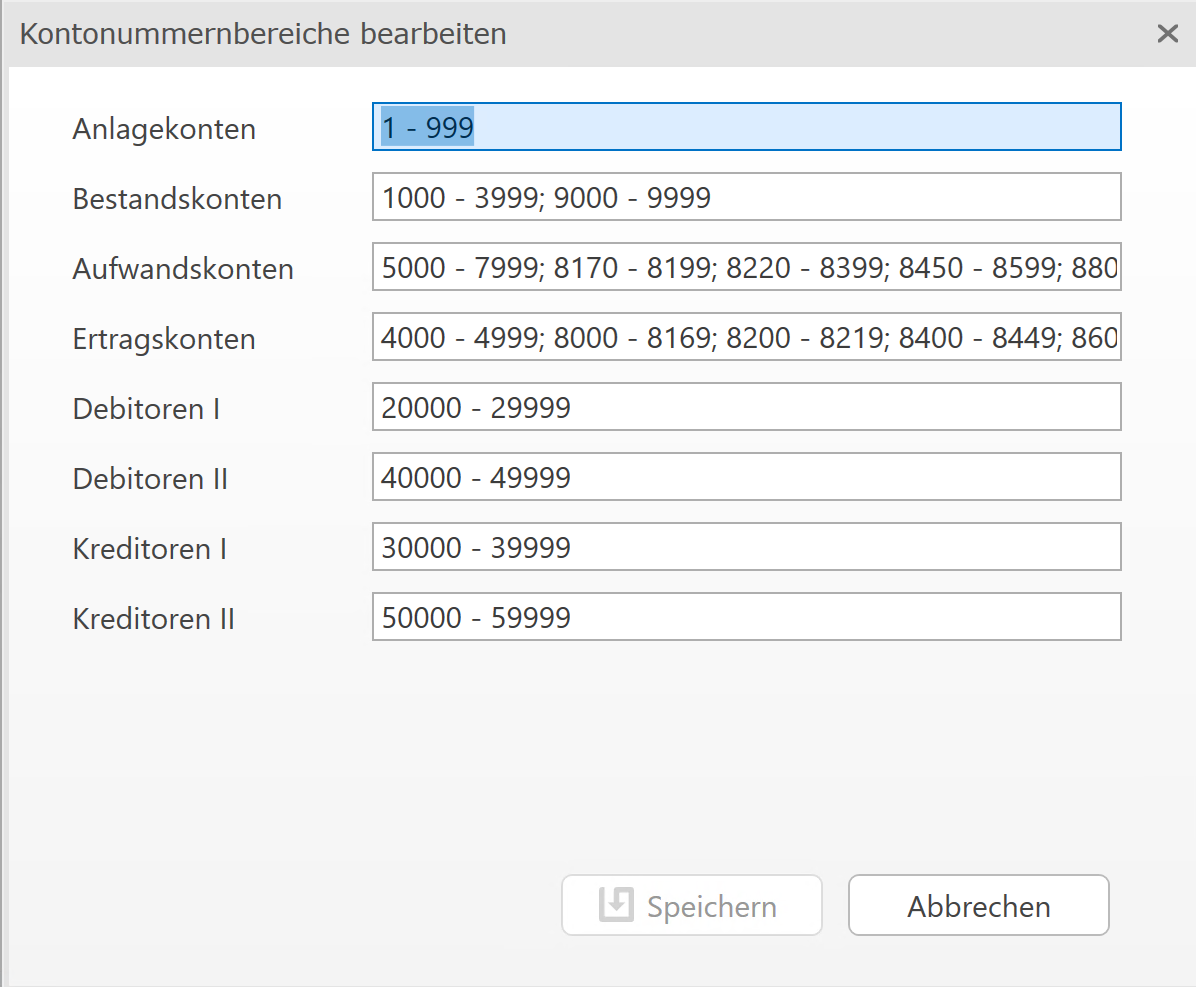Screen dimensions: 1196x987
Task: Click the dialog title Kontonummernbereiche bearbeiten
Action: (x=263, y=34)
